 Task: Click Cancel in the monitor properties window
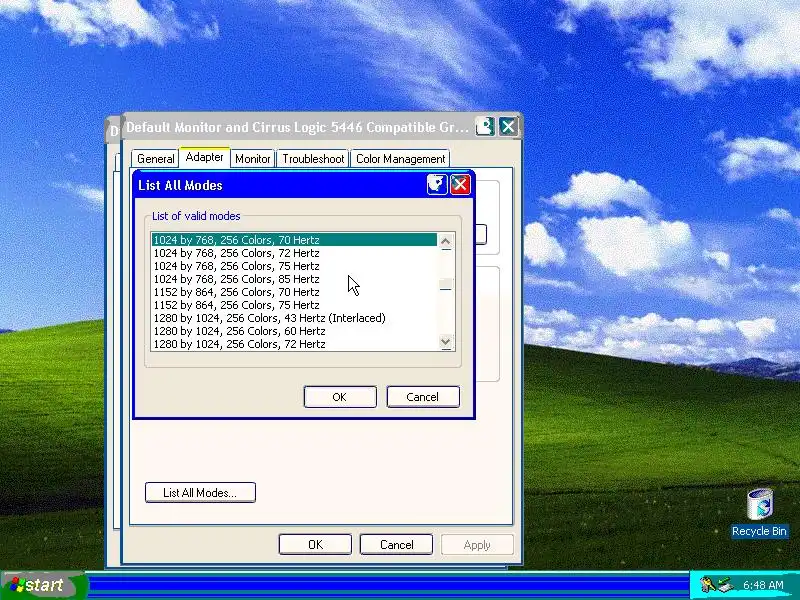[x=396, y=544]
